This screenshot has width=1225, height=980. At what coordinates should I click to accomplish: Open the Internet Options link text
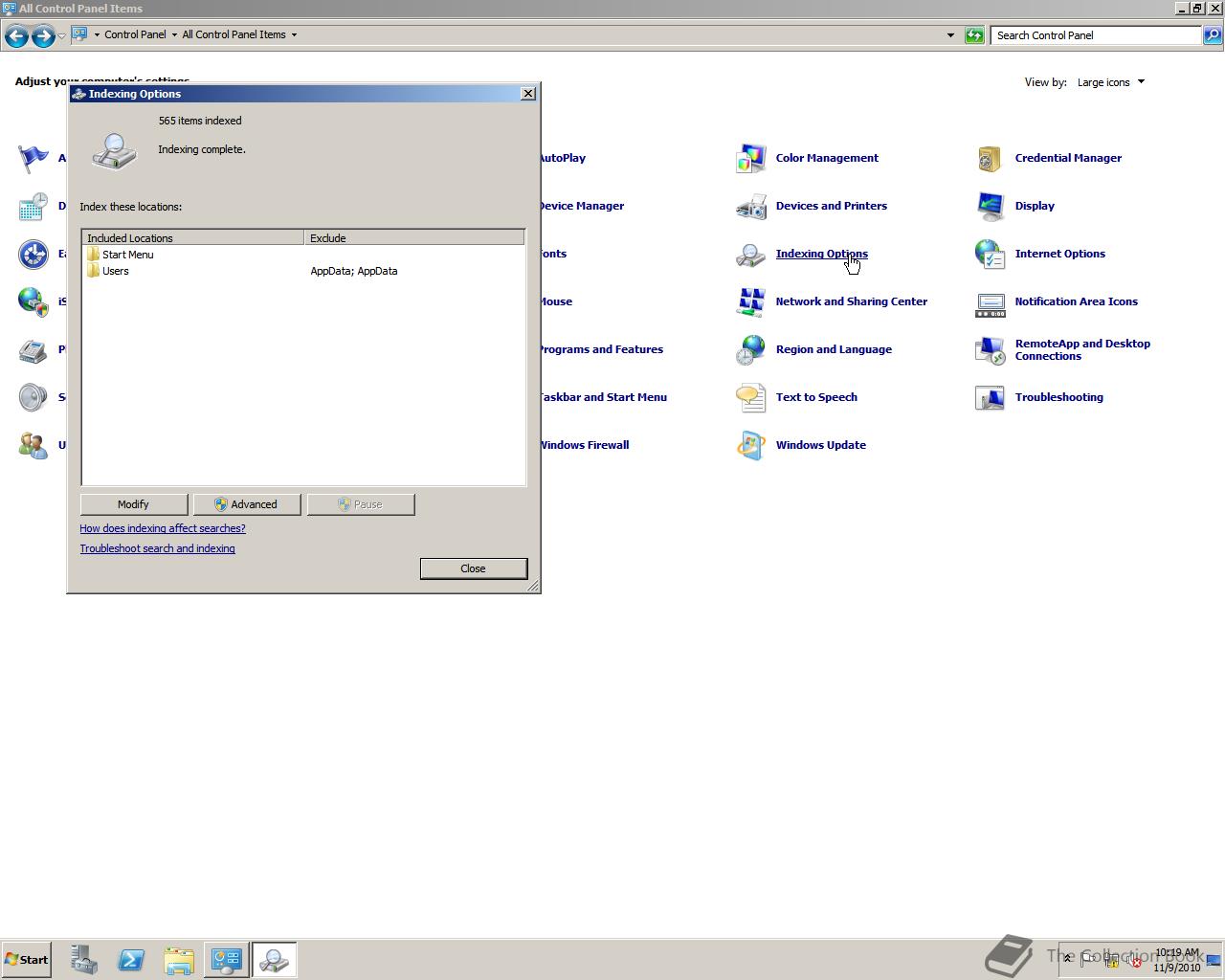[1059, 254]
